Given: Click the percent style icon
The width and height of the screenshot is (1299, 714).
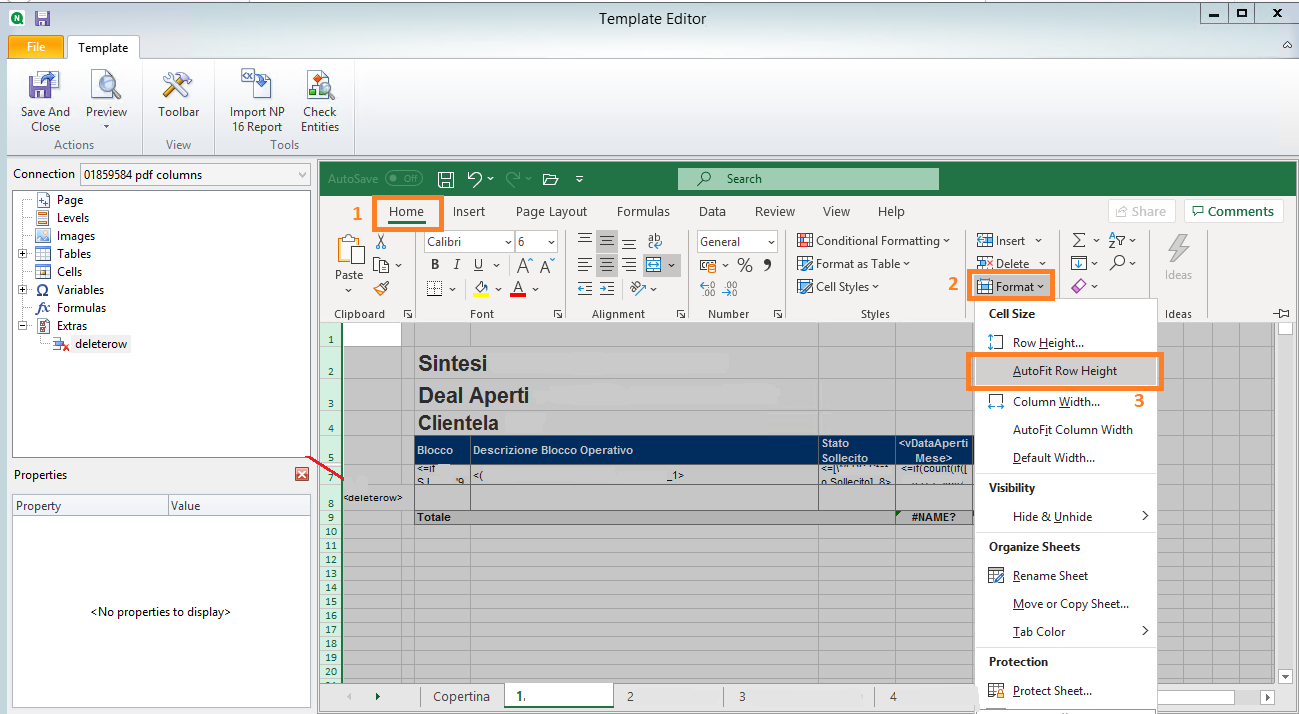Looking at the screenshot, I should click(x=744, y=265).
